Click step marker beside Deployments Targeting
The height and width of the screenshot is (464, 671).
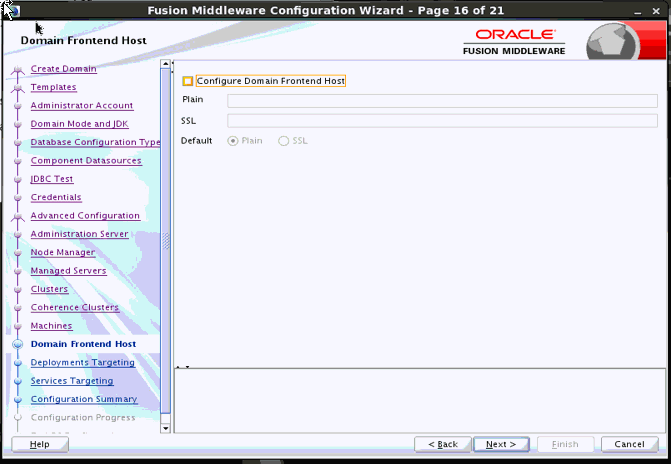[18, 363]
